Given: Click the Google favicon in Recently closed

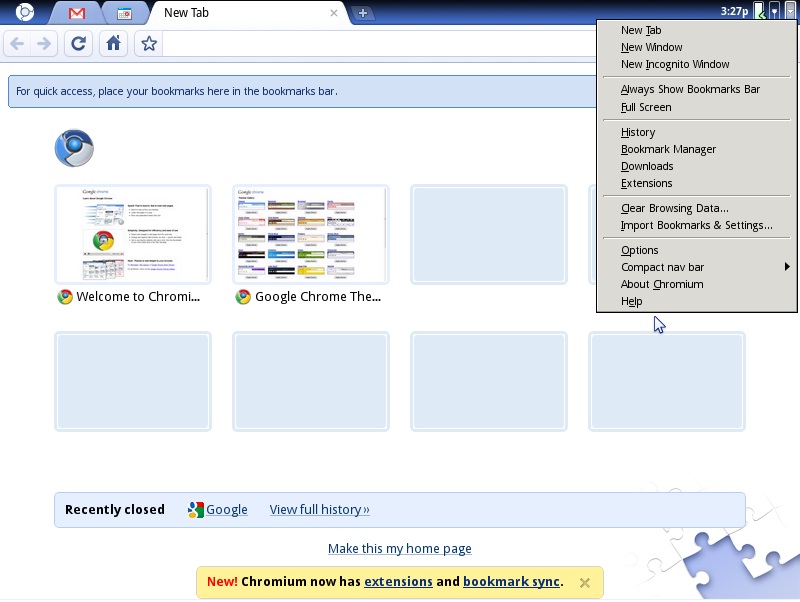Looking at the screenshot, I should [195, 510].
